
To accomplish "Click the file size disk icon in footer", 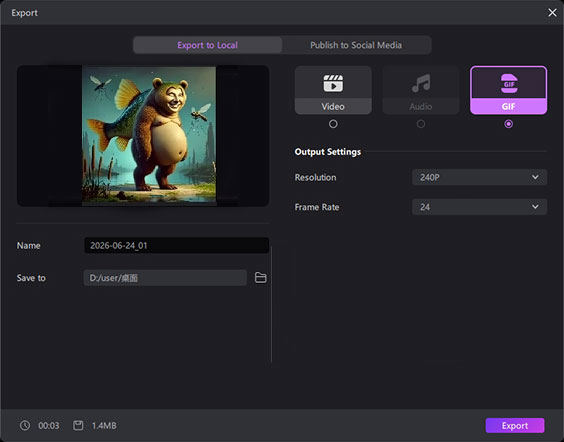I will coord(78,425).
